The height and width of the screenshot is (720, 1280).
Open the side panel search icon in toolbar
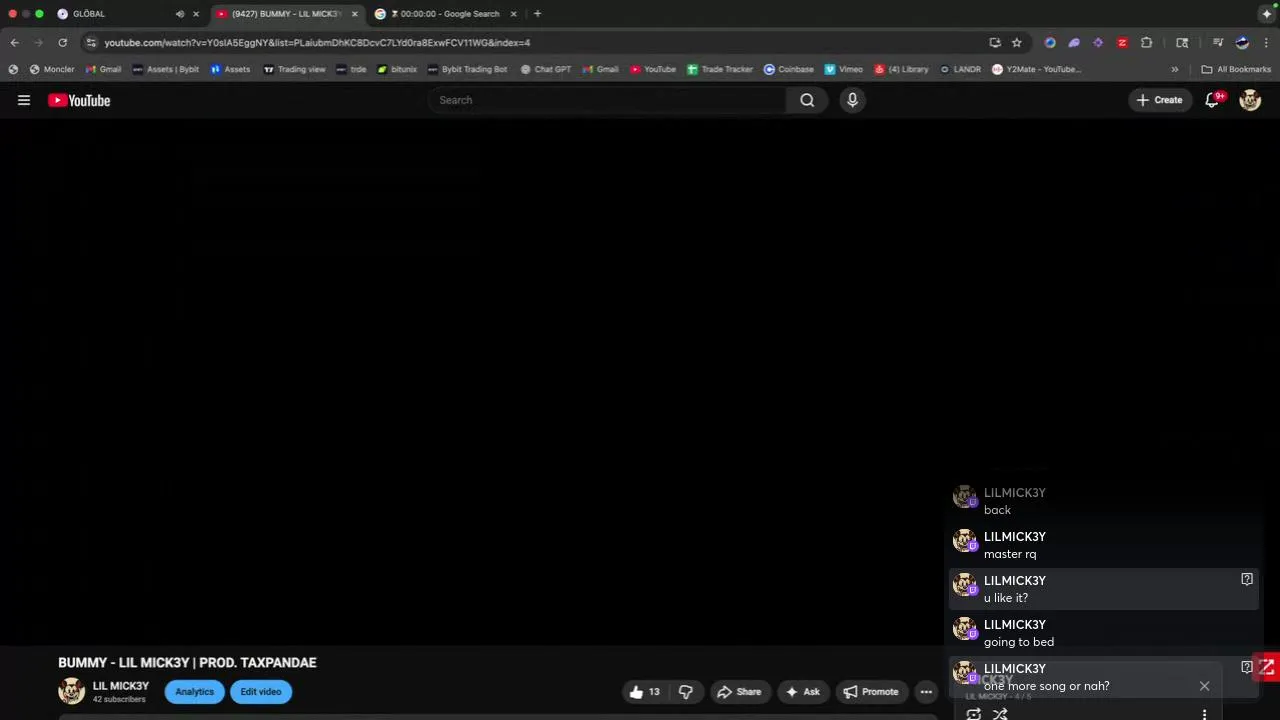point(1182,43)
